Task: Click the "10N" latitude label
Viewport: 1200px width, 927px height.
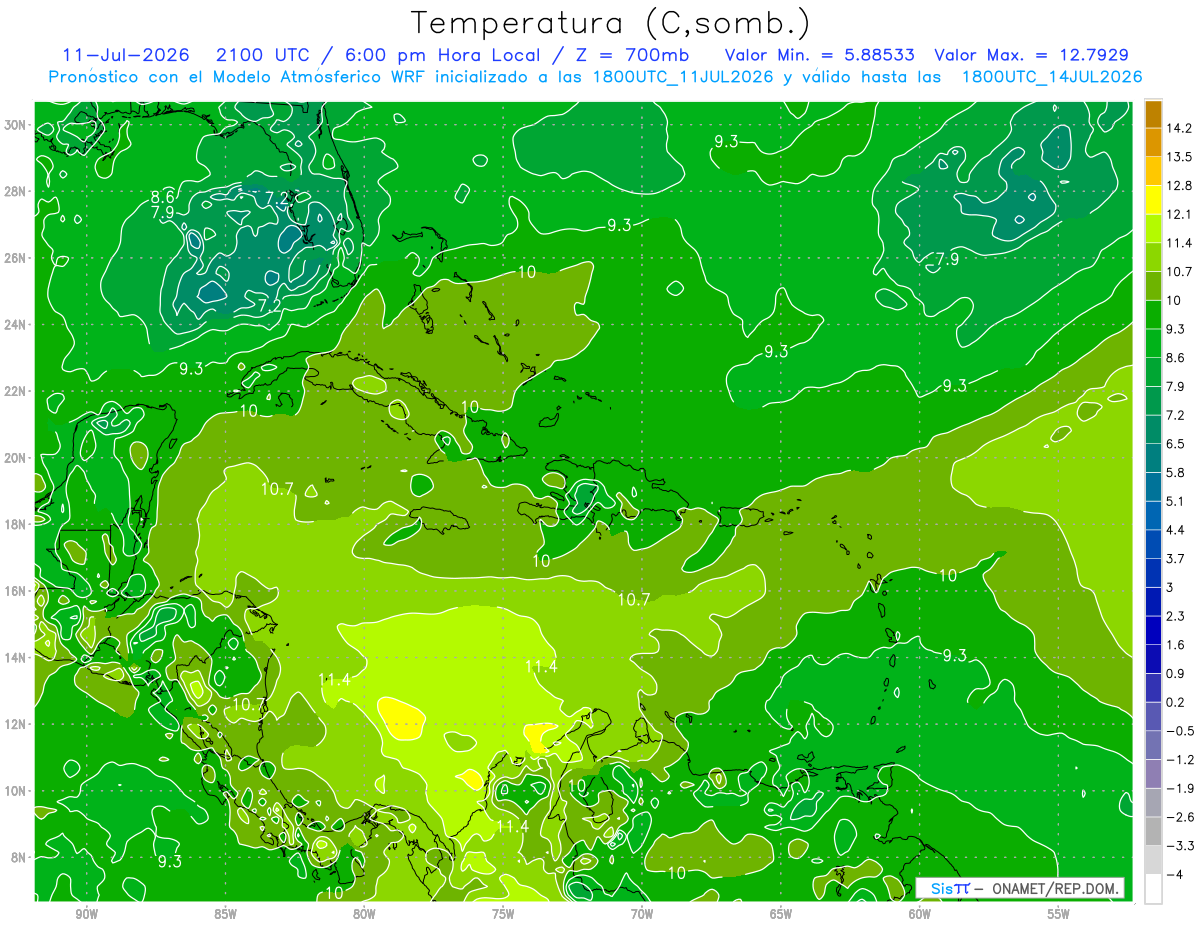Action: (x=15, y=791)
